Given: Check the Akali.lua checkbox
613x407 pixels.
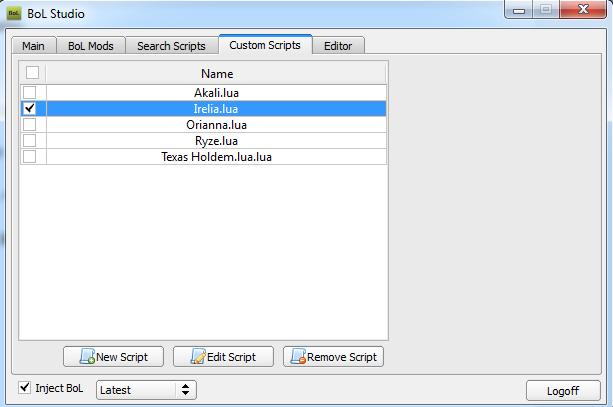Looking at the screenshot, I should click(x=29, y=93).
